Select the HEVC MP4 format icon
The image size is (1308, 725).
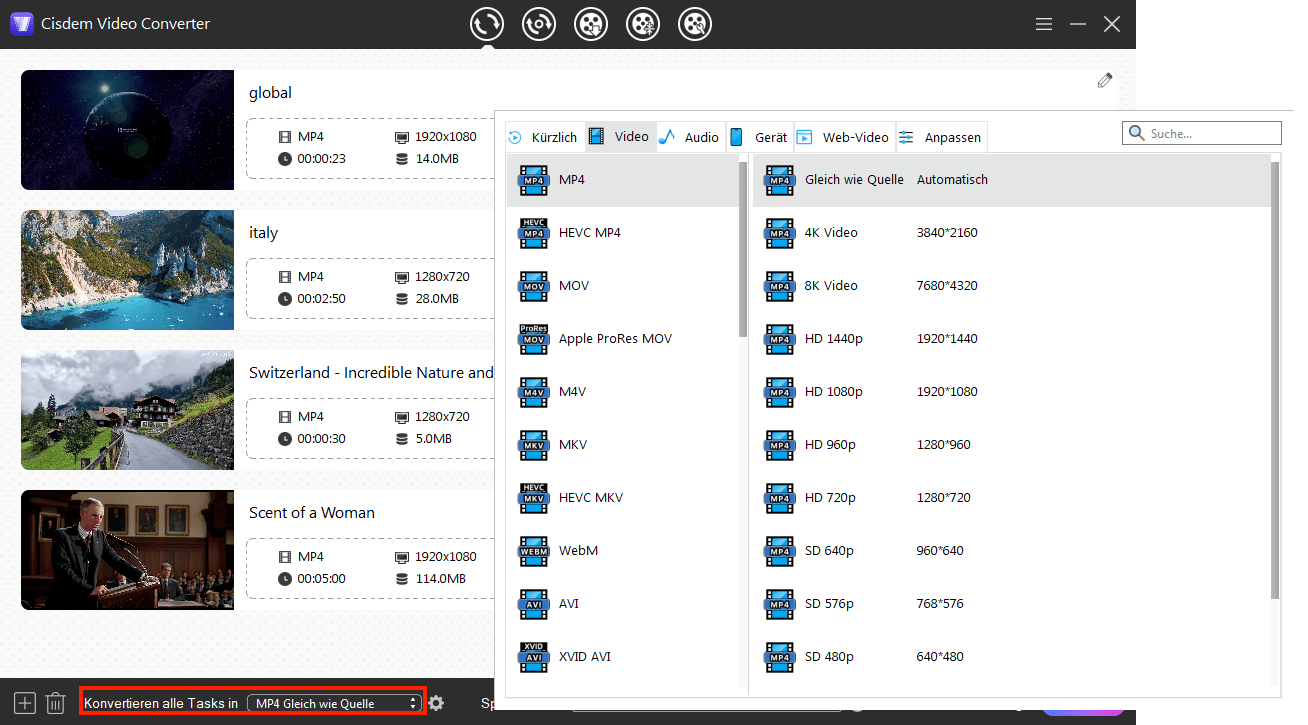[x=534, y=233]
